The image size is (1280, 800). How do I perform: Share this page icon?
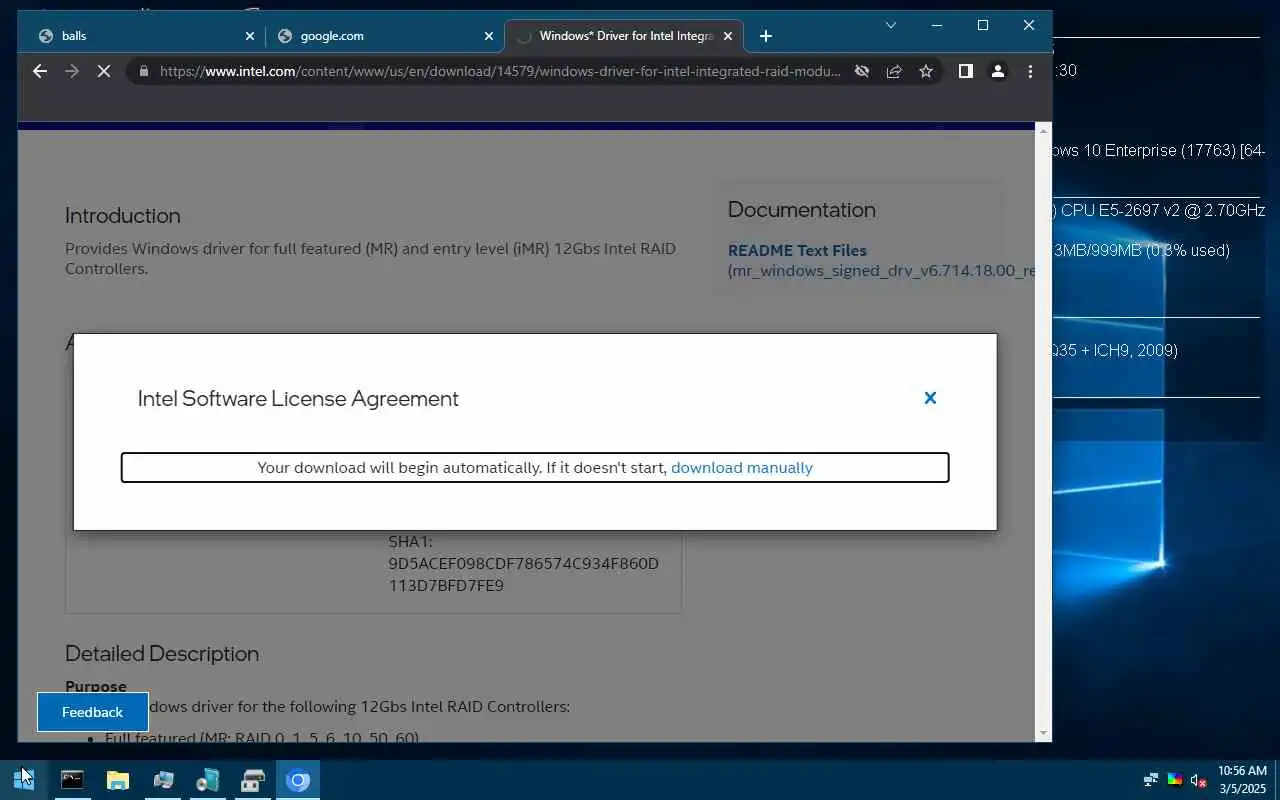click(894, 71)
